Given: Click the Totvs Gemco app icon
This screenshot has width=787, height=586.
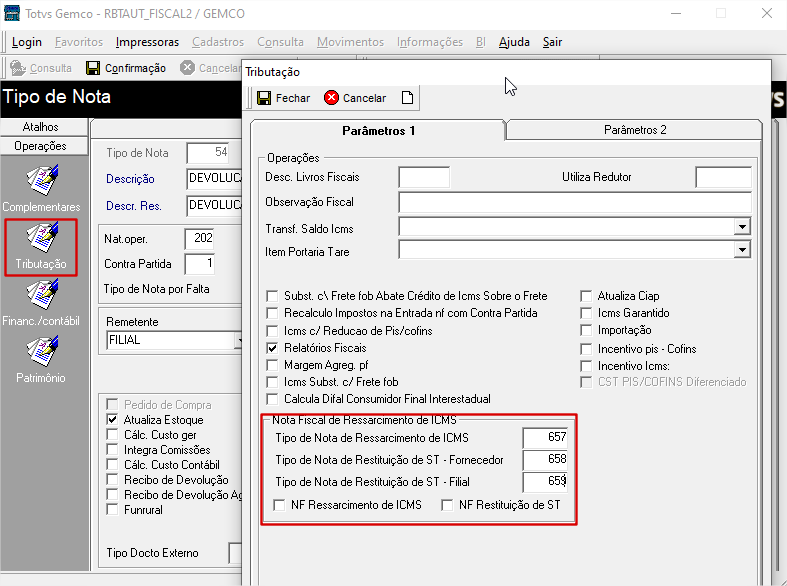Looking at the screenshot, I should (12, 13).
